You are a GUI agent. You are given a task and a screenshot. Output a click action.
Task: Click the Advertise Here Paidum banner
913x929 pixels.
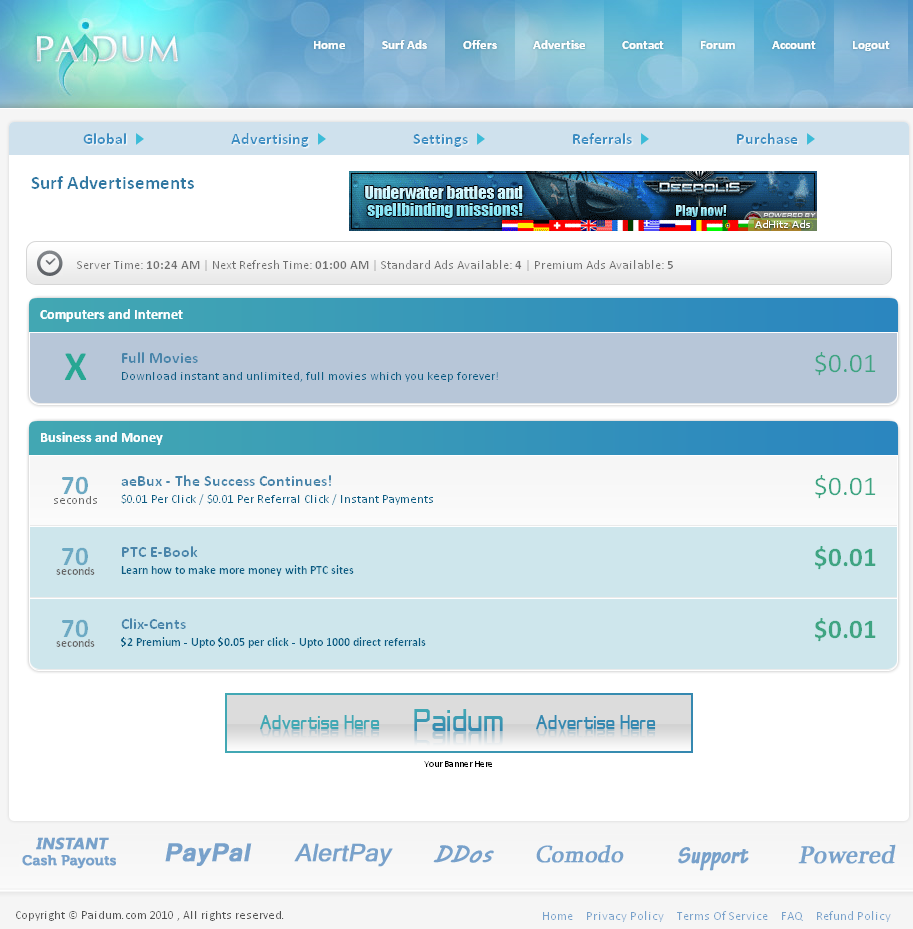(x=459, y=723)
